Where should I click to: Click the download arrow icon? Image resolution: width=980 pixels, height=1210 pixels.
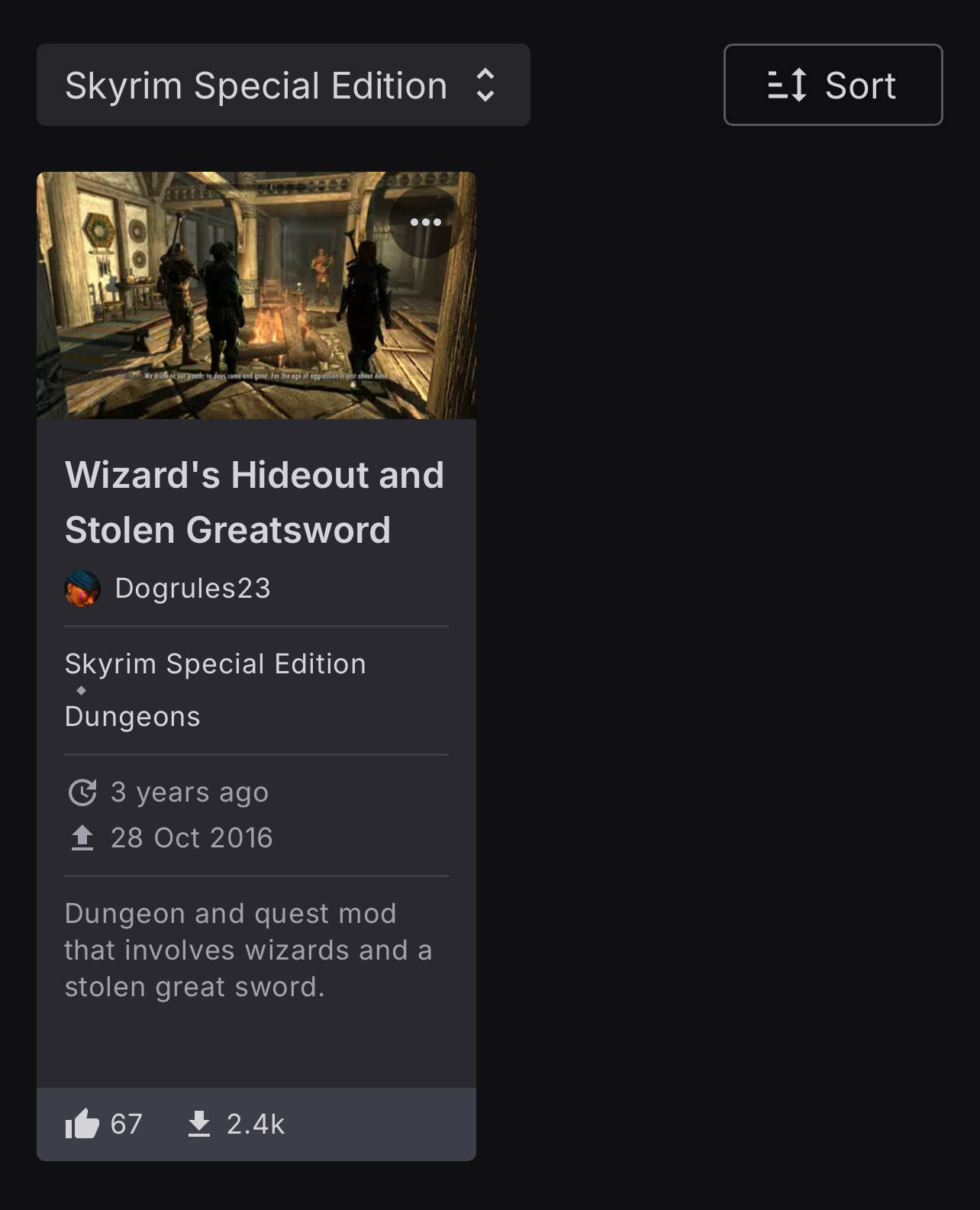pyautogui.click(x=199, y=1124)
